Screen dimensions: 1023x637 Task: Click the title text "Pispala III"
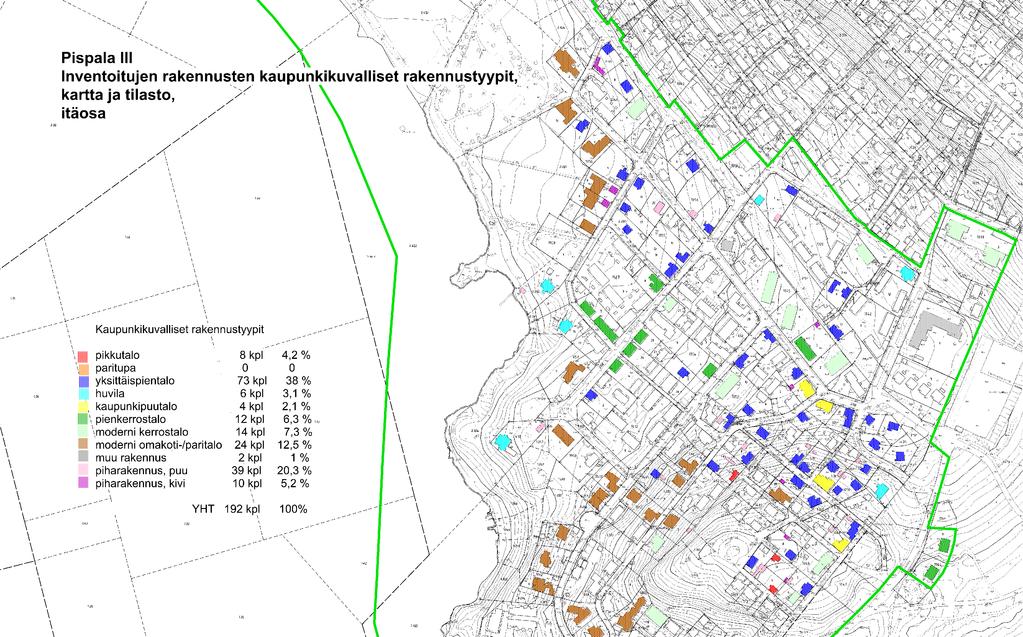click(97, 57)
